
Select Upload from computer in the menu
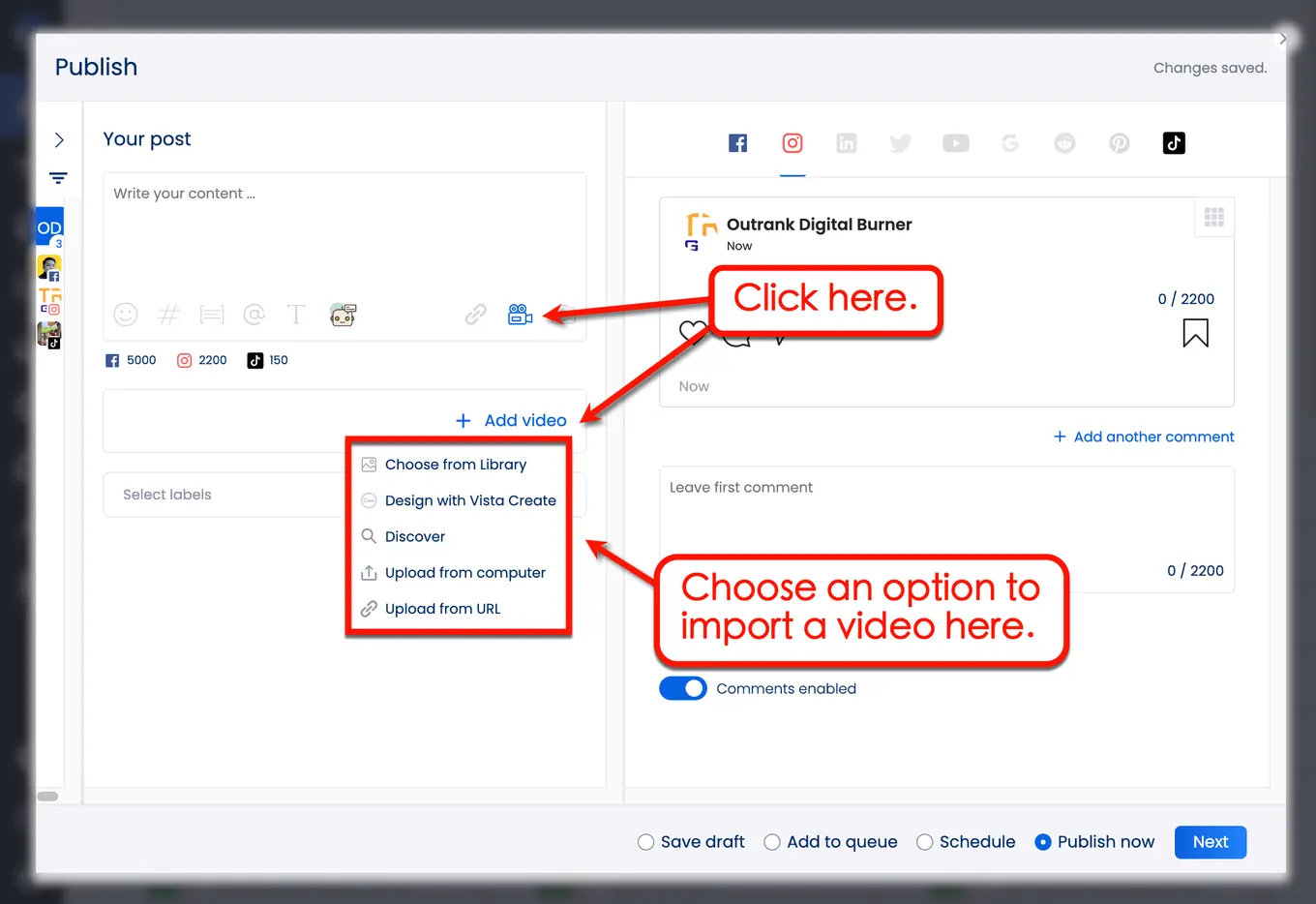(x=465, y=572)
